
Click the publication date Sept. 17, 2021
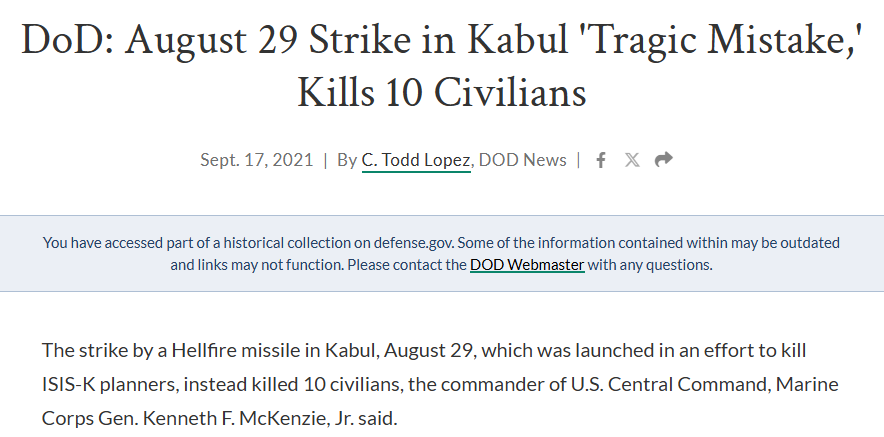pyautogui.click(x=256, y=160)
